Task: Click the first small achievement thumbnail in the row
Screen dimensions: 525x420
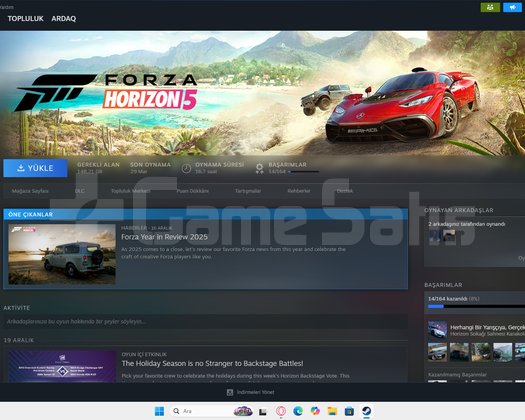Action: [437, 352]
